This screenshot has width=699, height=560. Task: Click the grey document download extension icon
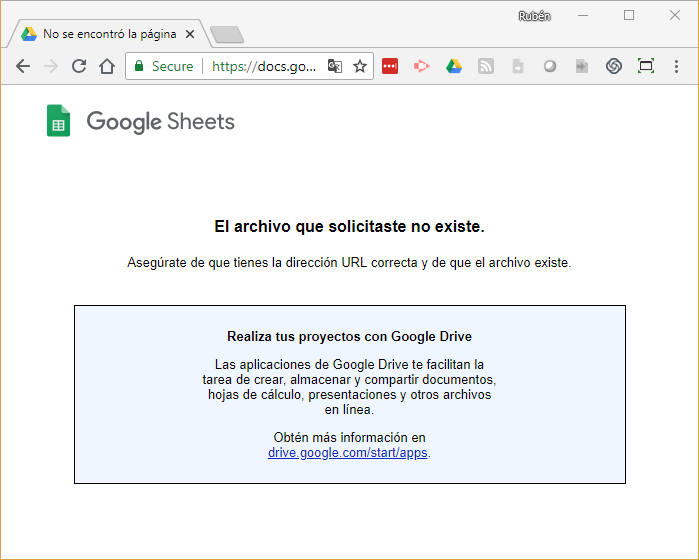pos(518,66)
